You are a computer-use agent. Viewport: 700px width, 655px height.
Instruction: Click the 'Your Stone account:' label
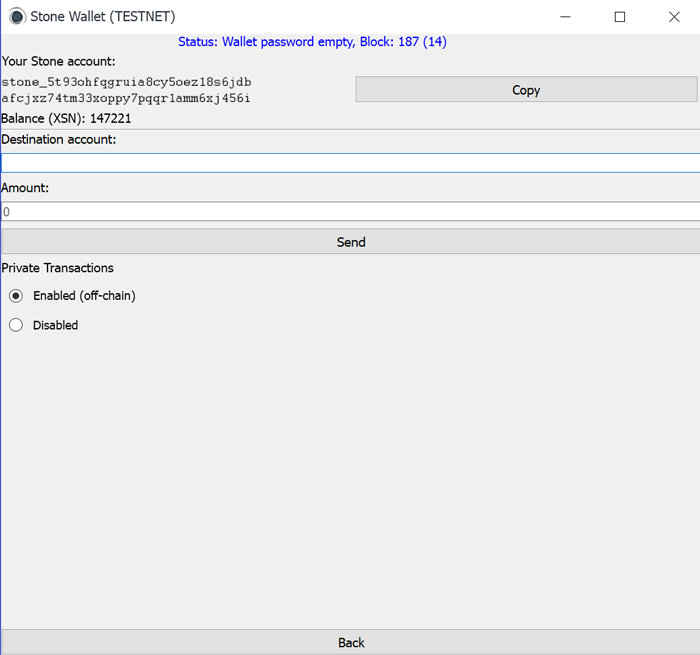pos(58,61)
